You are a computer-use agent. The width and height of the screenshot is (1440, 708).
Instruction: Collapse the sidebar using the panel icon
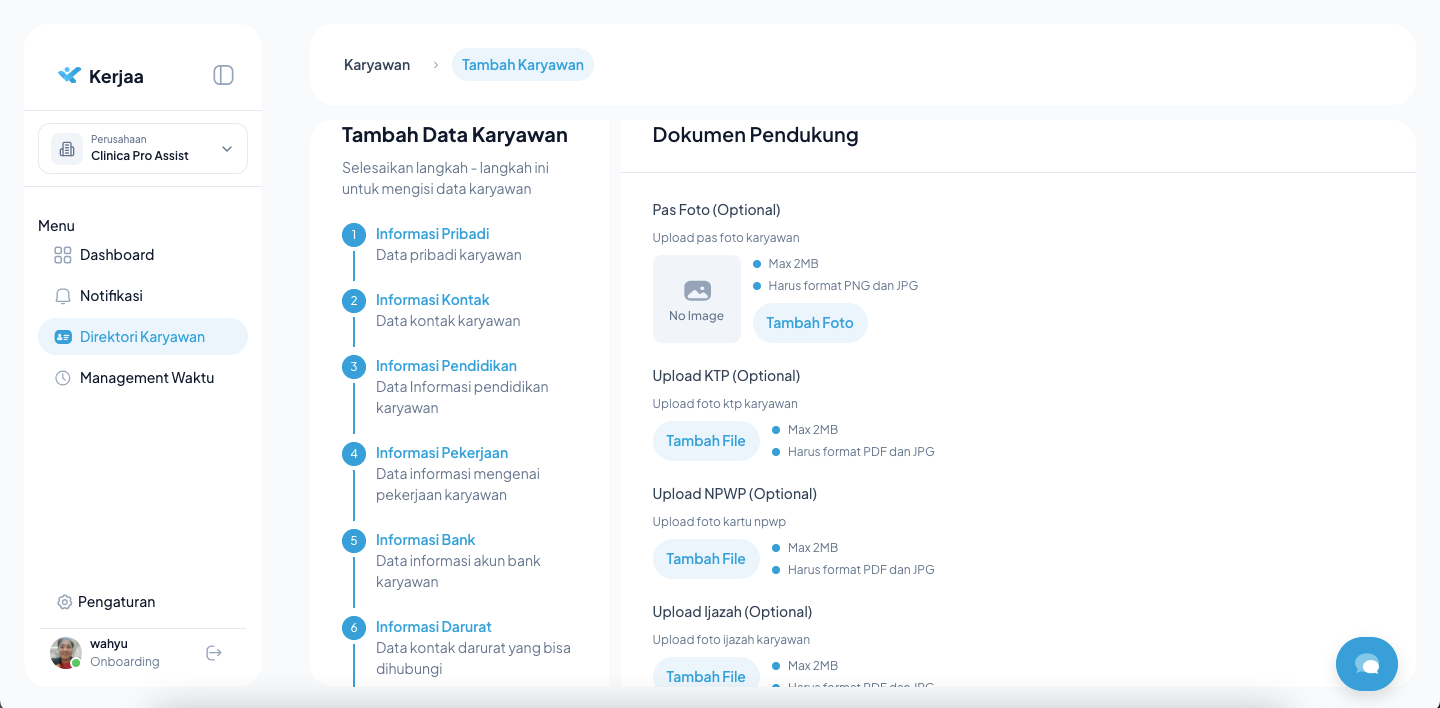click(223, 75)
